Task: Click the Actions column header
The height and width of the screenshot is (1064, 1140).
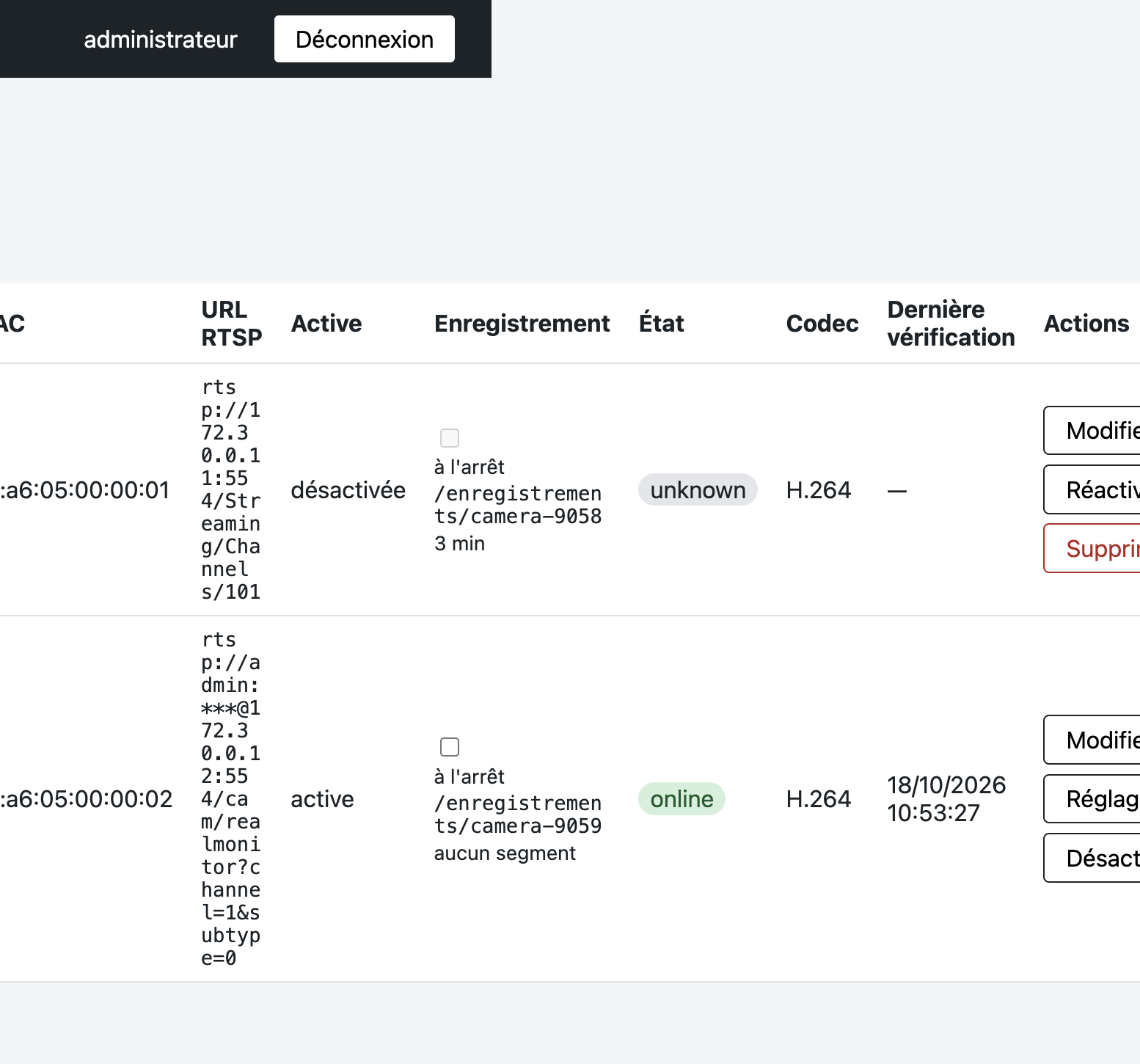Action: click(1086, 324)
